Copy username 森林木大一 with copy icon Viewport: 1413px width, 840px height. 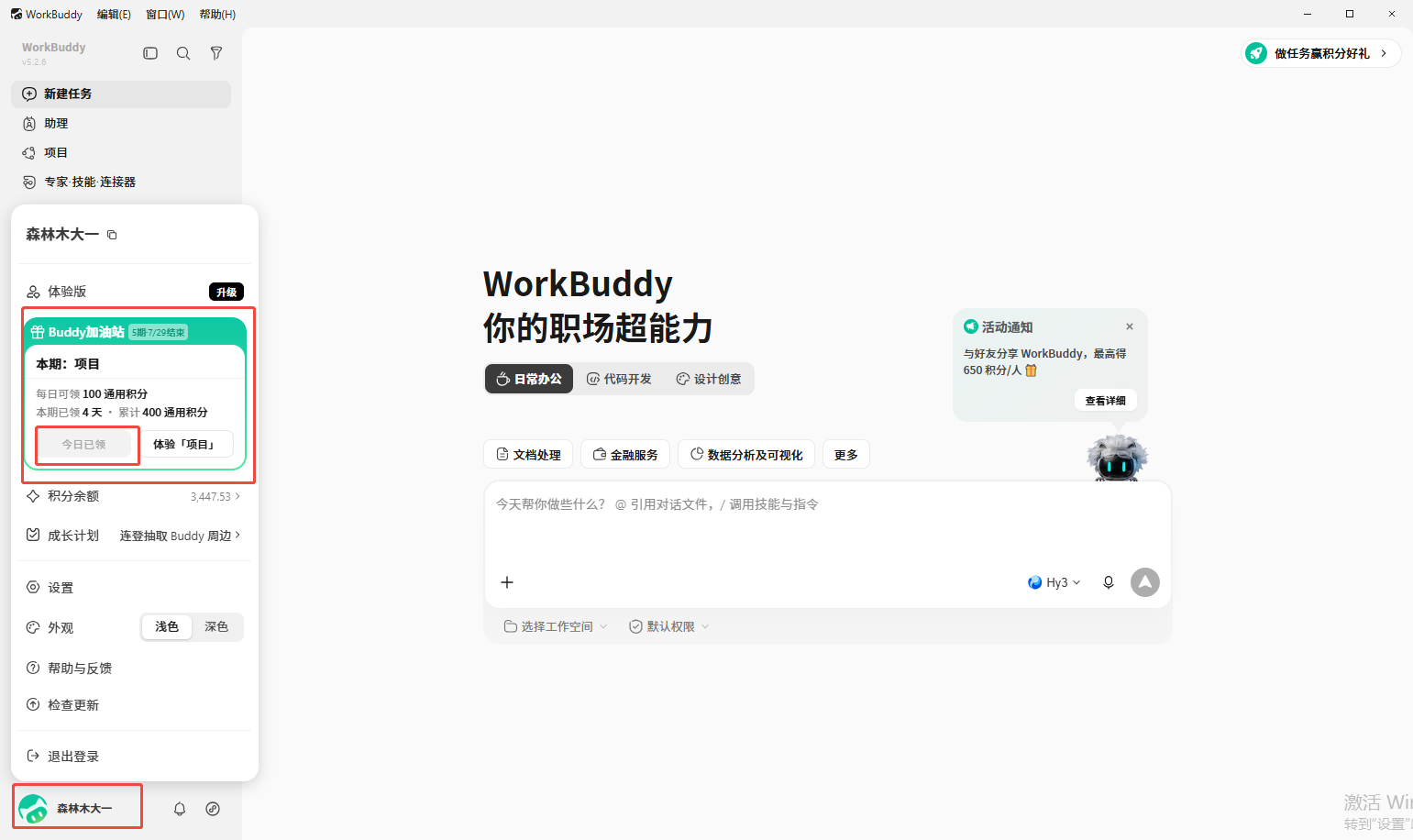tap(112, 235)
